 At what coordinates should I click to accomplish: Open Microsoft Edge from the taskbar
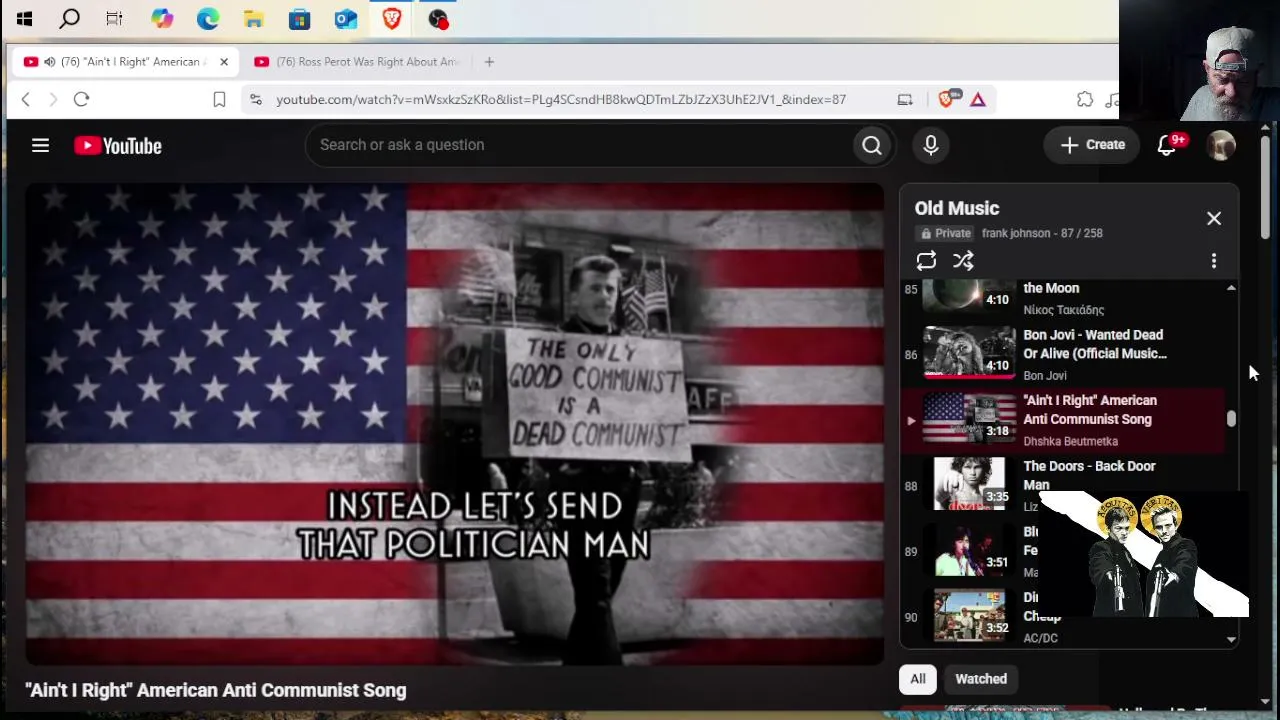click(x=208, y=18)
